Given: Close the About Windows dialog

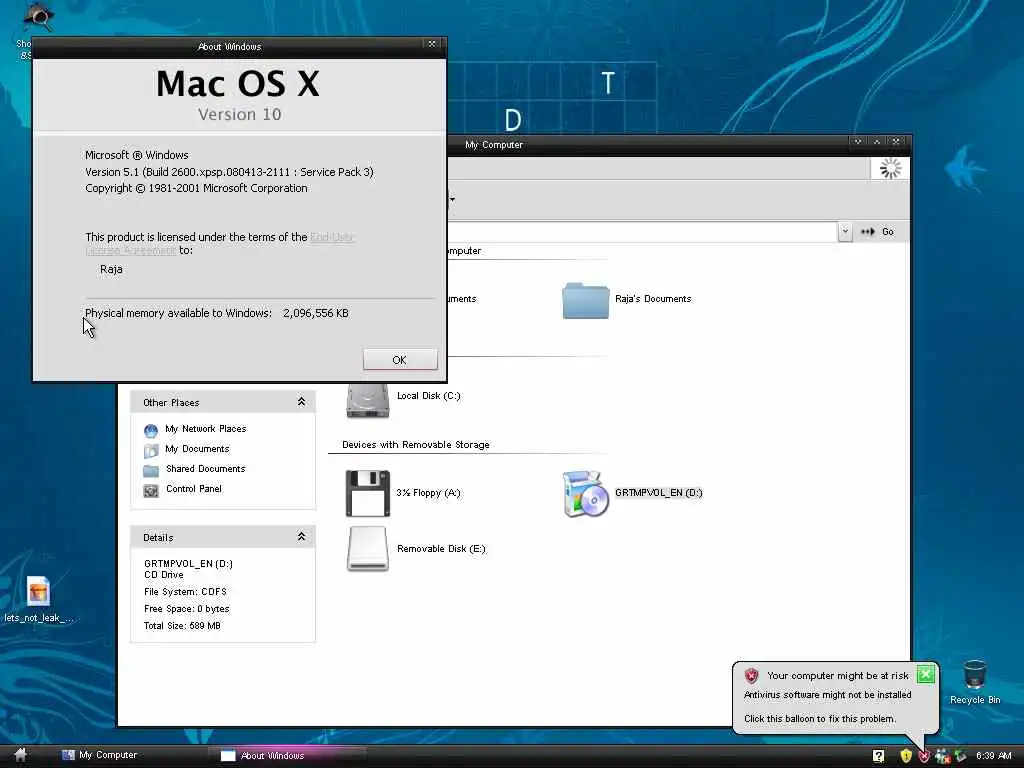Looking at the screenshot, I should [x=432, y=44].
